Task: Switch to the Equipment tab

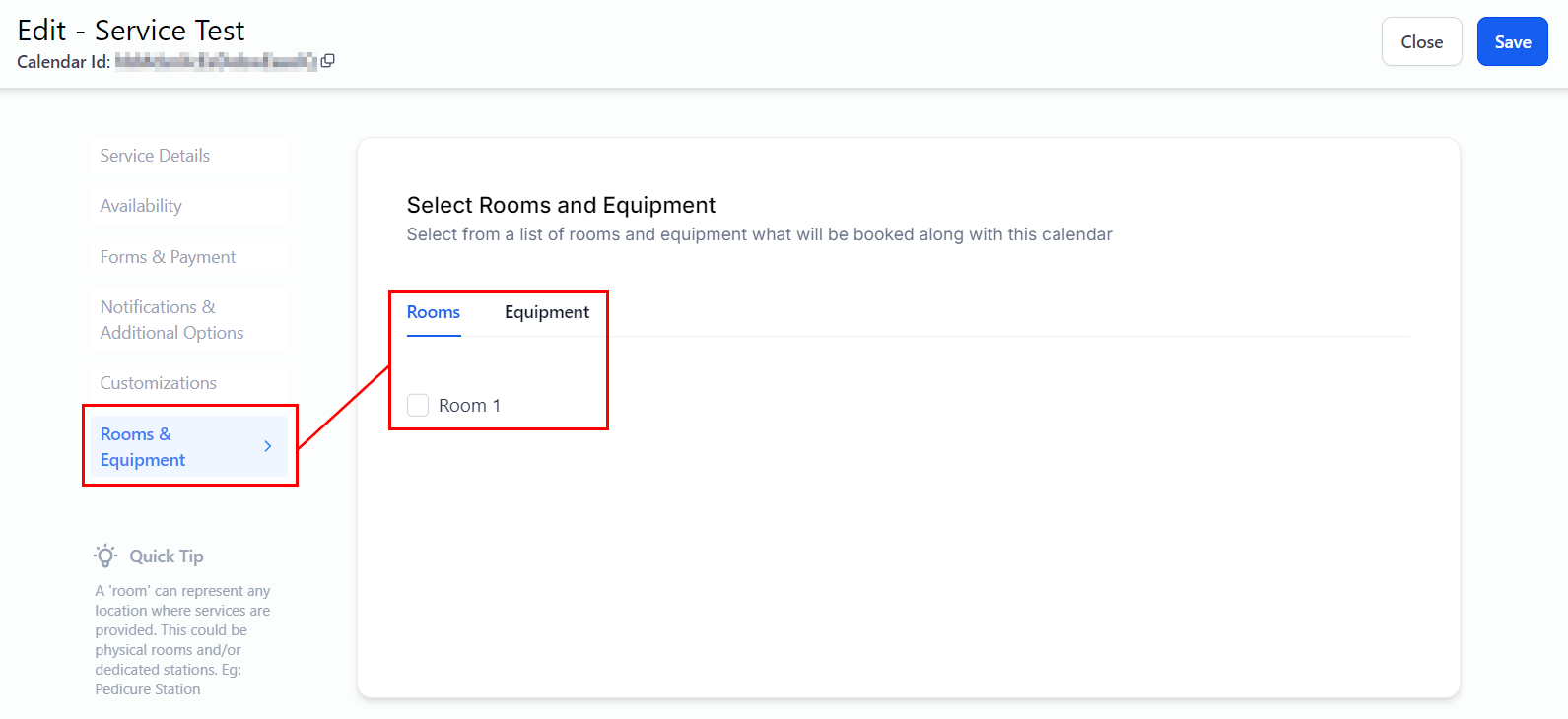Action: pos(547,312)
